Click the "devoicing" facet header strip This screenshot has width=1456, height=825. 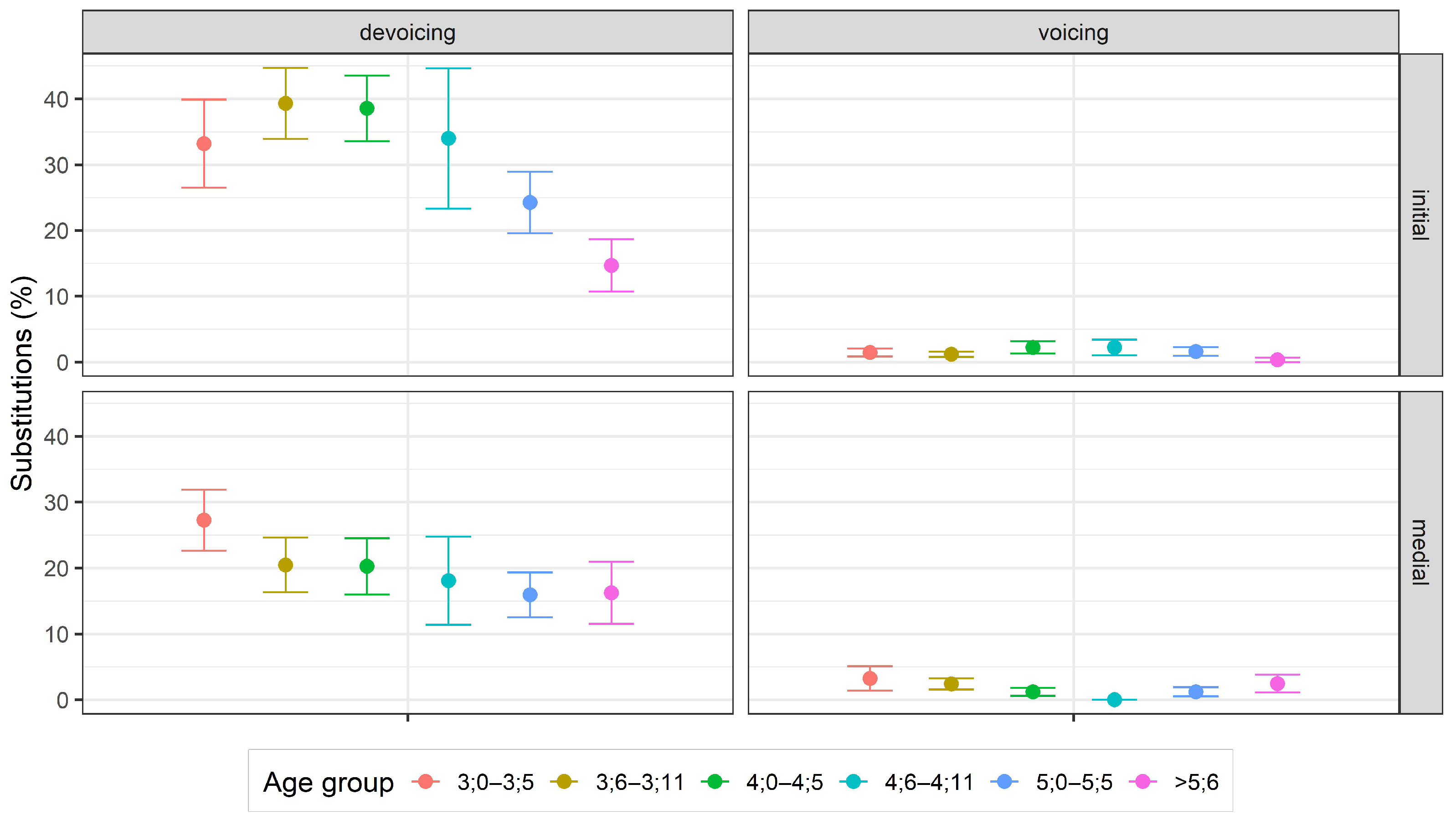(x=407, y=32)
